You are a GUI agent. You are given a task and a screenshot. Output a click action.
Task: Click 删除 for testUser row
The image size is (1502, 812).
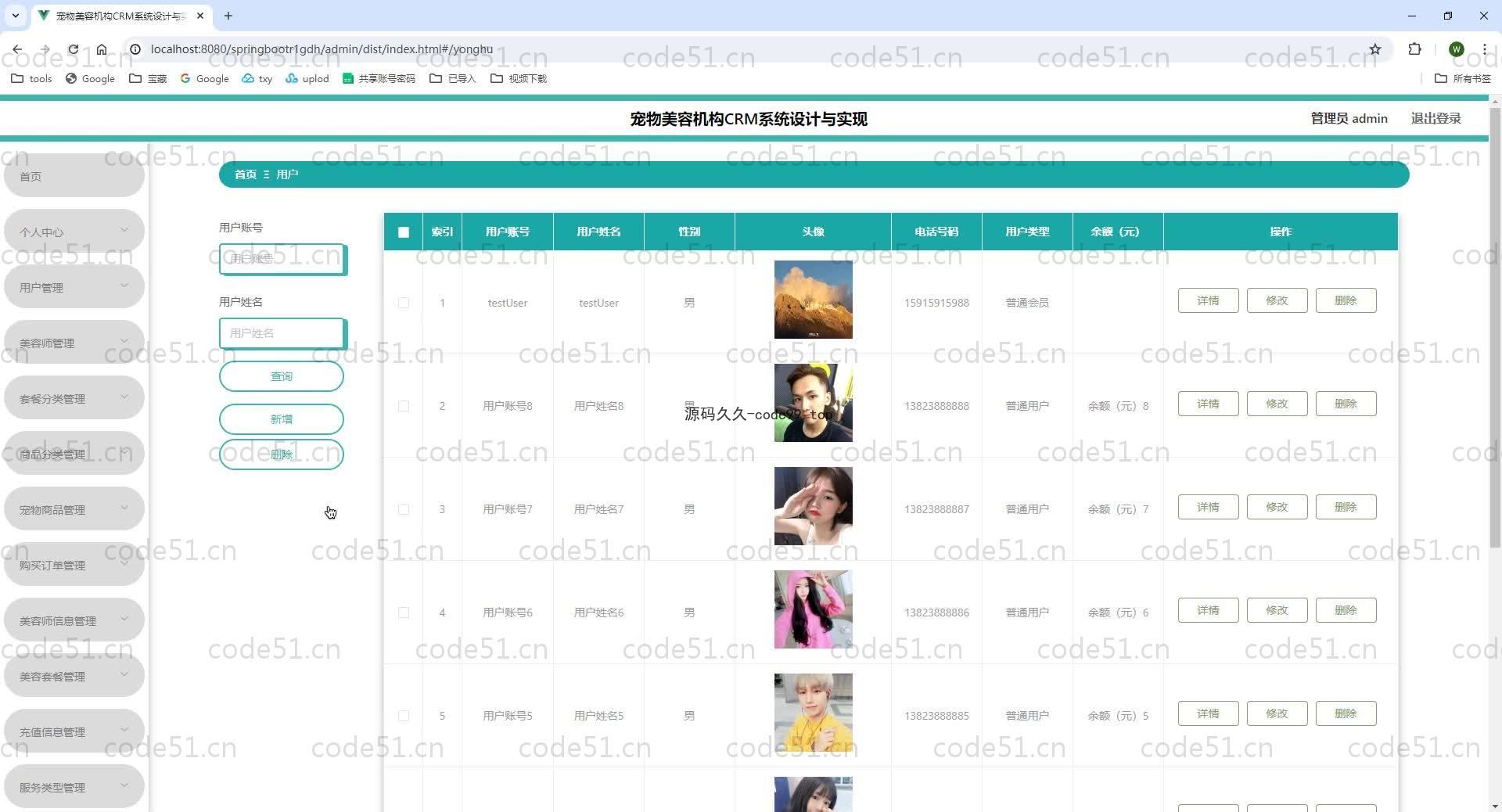tap(1346, 300)
